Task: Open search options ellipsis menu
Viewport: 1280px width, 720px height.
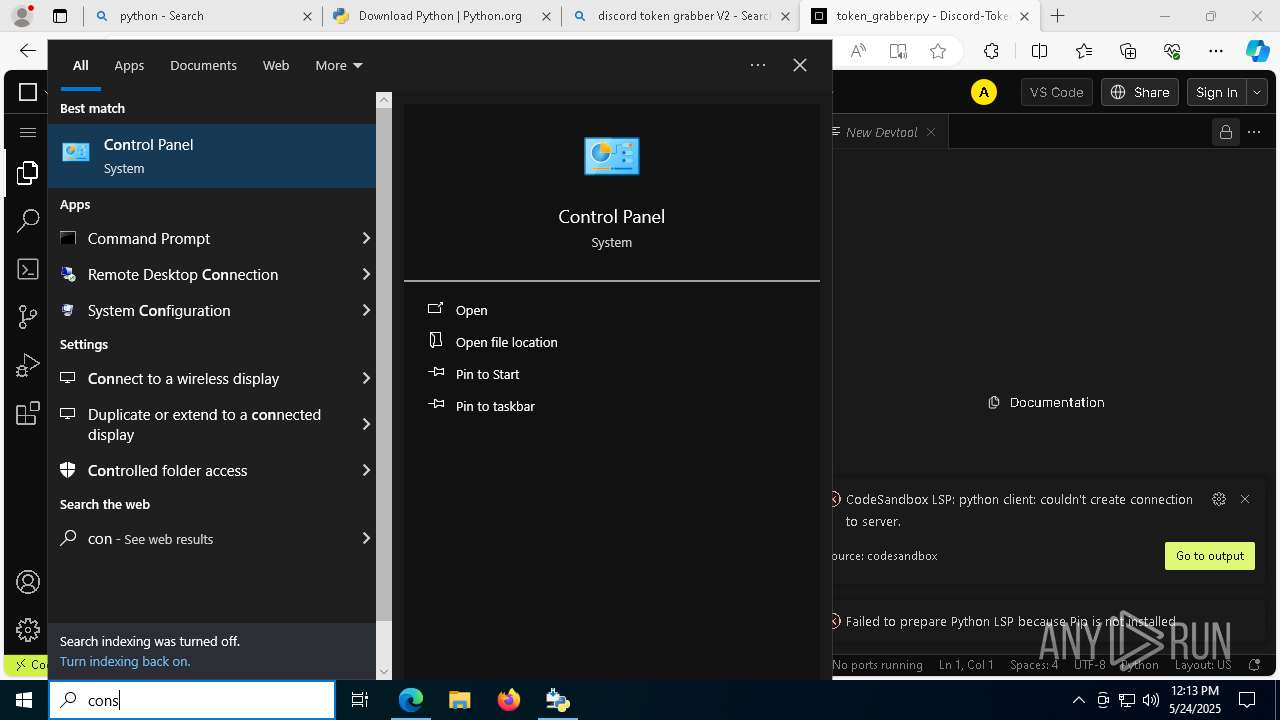Action: pyautogui.click(x=758, y=65)
